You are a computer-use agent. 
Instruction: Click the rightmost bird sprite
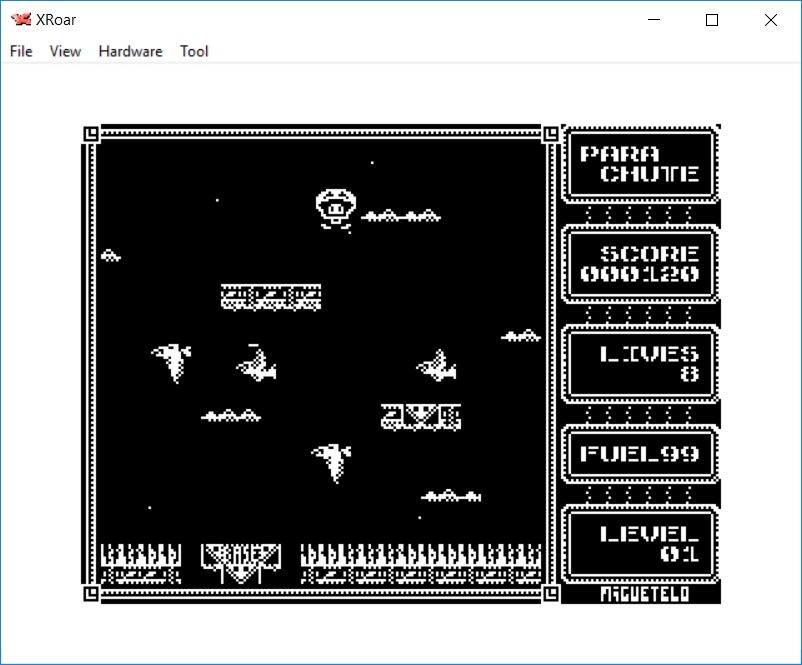[436, 366]
